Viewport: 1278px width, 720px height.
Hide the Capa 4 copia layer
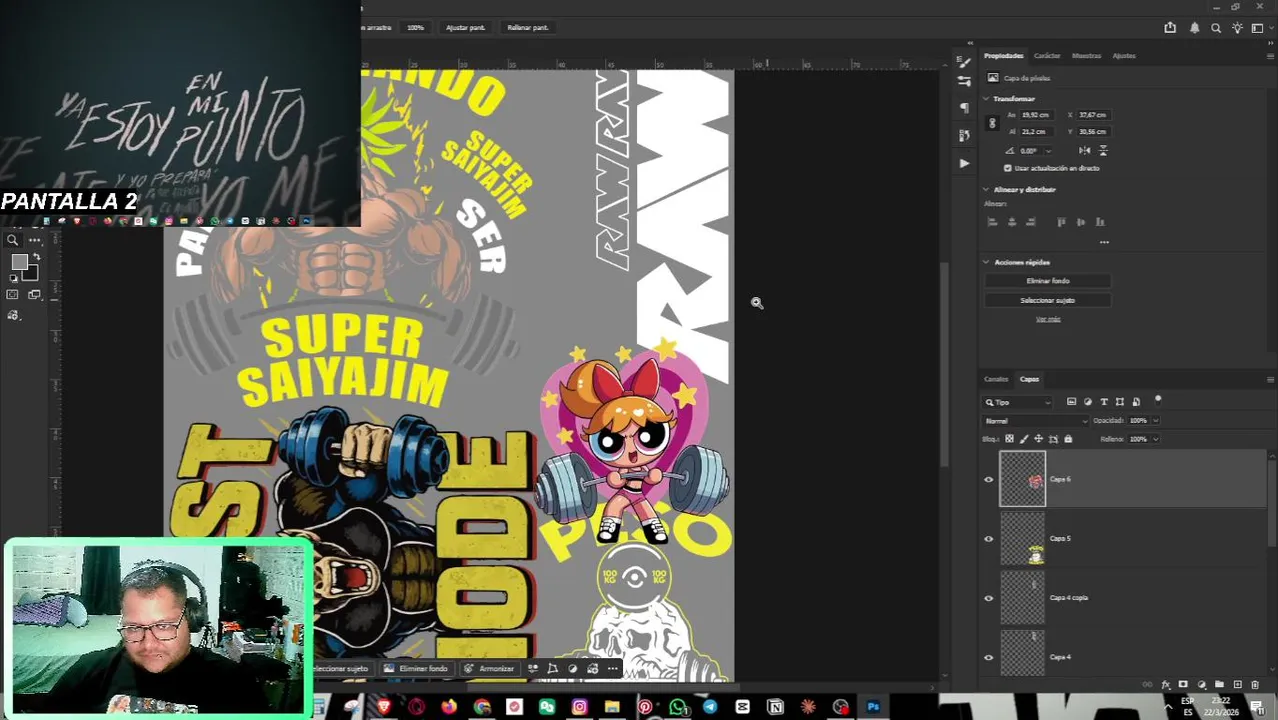click(989, 598)
